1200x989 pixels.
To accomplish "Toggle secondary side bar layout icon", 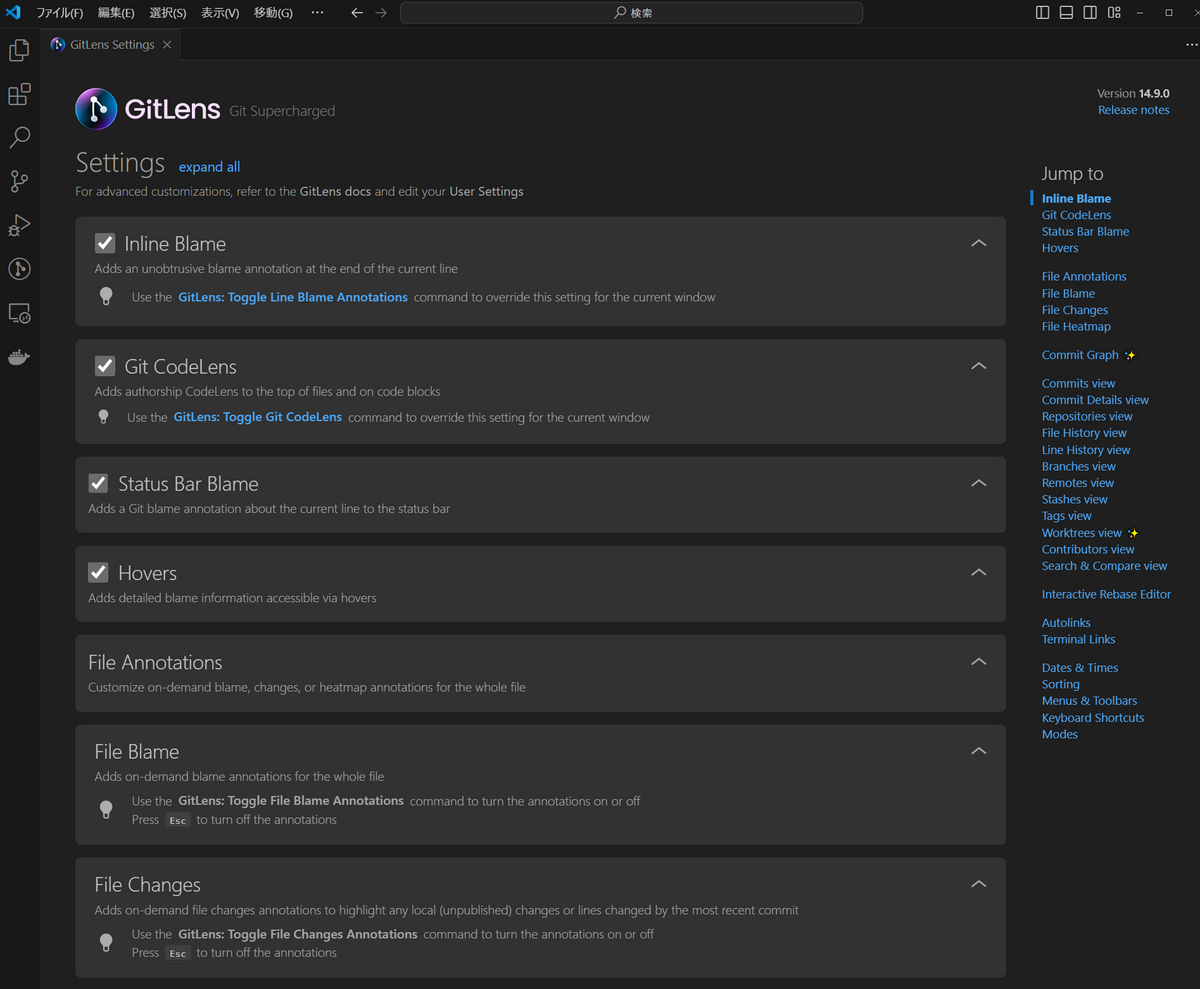I will click(1090, 13).
